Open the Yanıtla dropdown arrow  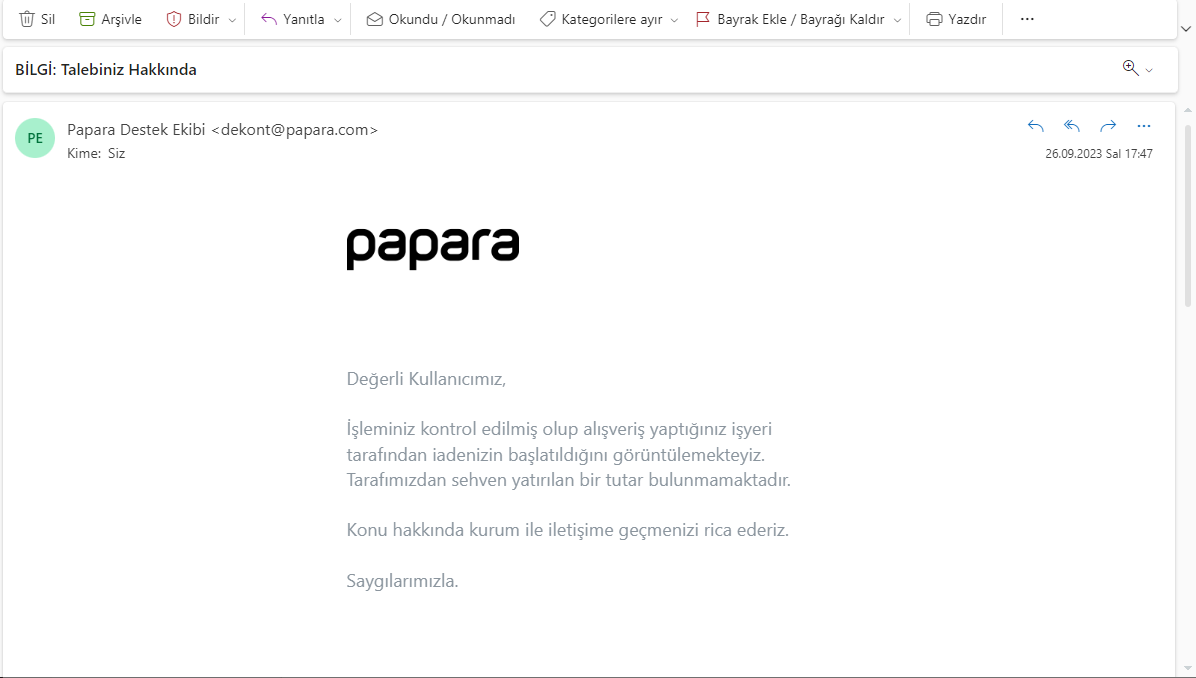tap(337, 20)
